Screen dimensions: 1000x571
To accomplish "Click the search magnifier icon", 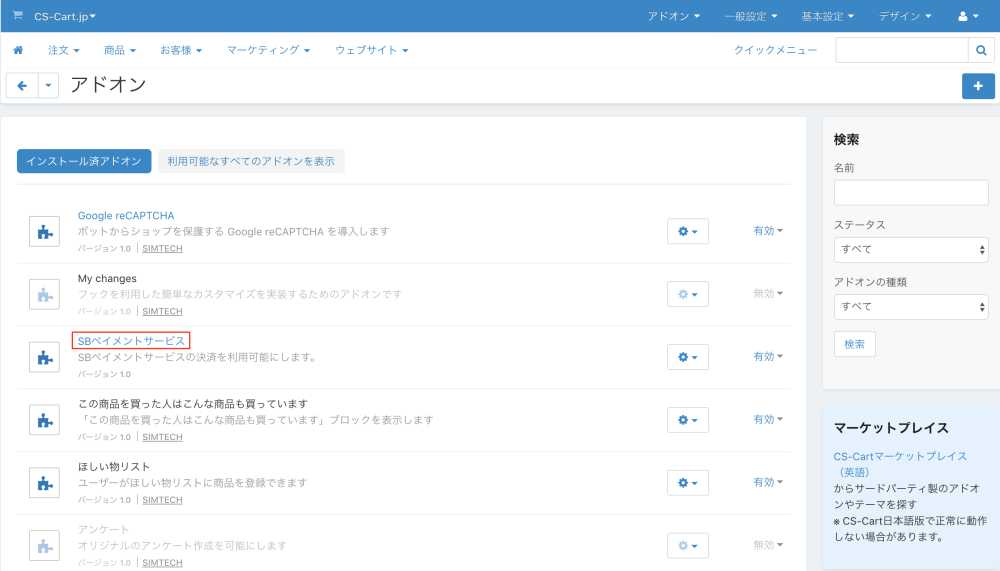I will pyautogui.click(x=981, y=50).
